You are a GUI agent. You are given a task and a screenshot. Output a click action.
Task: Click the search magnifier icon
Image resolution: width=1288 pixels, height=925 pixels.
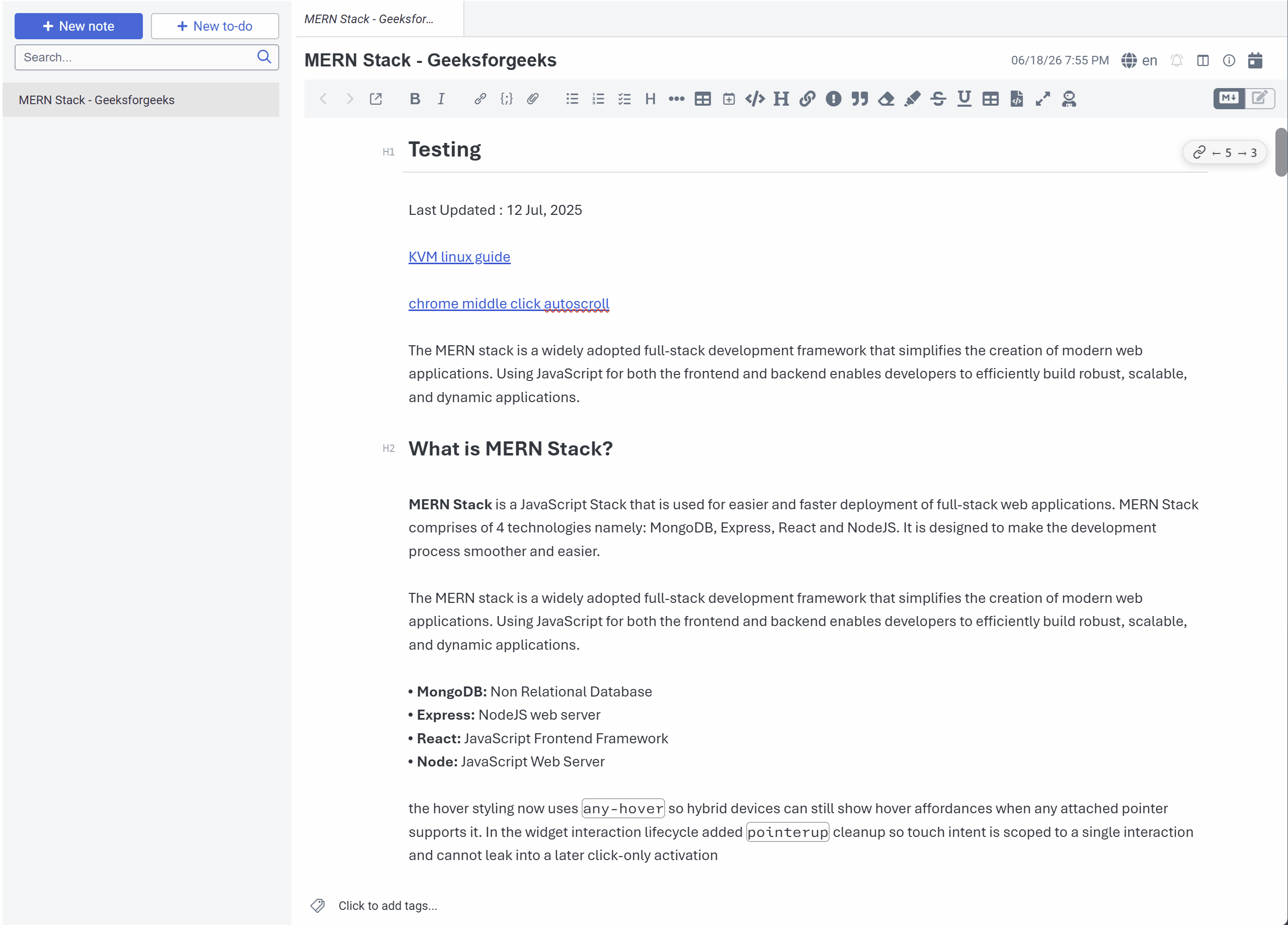click(264, 57)
